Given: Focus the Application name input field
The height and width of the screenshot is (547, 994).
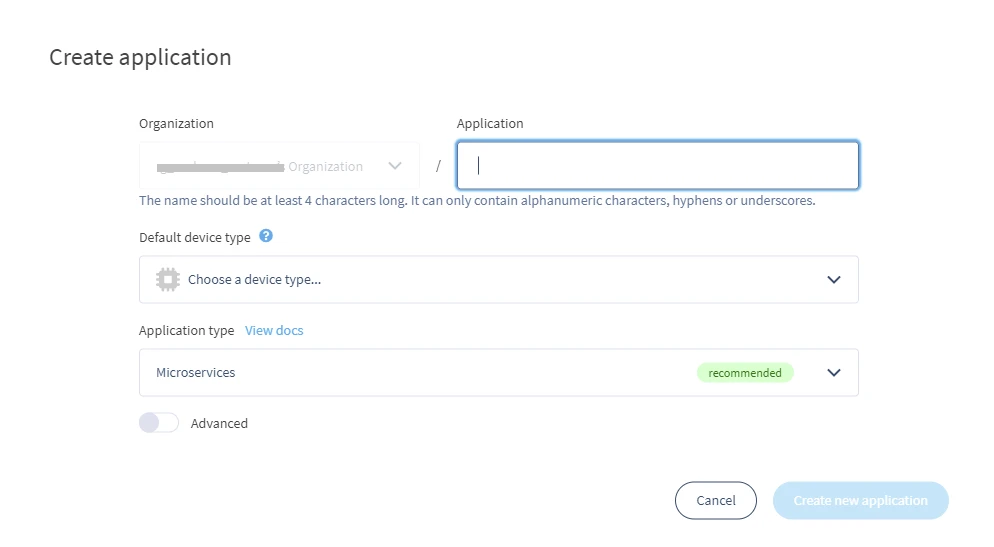Looking at the screenshot, I should click(657, 165).
